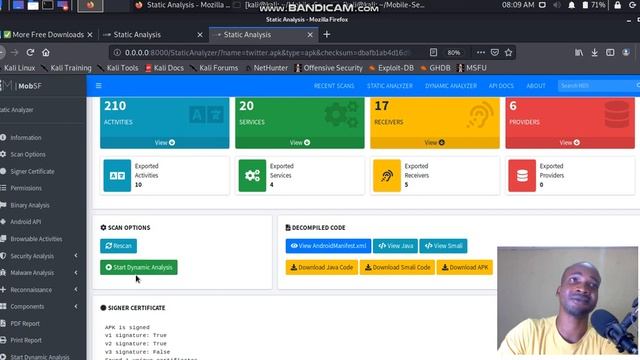Click Download Smali Code button
This screenshot has width=640, height=360.
coord(397,267)
